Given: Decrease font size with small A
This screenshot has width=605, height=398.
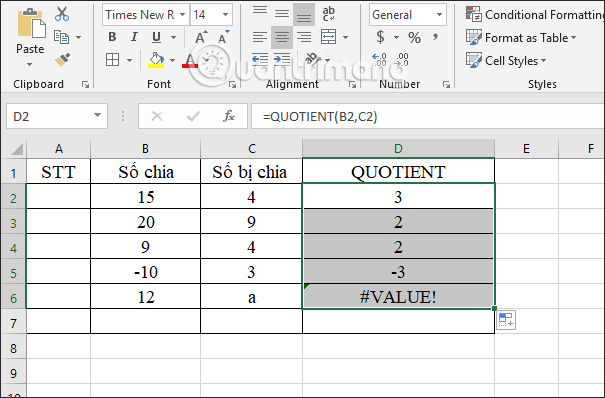Looking at the screenshot, I should [224, 37].
